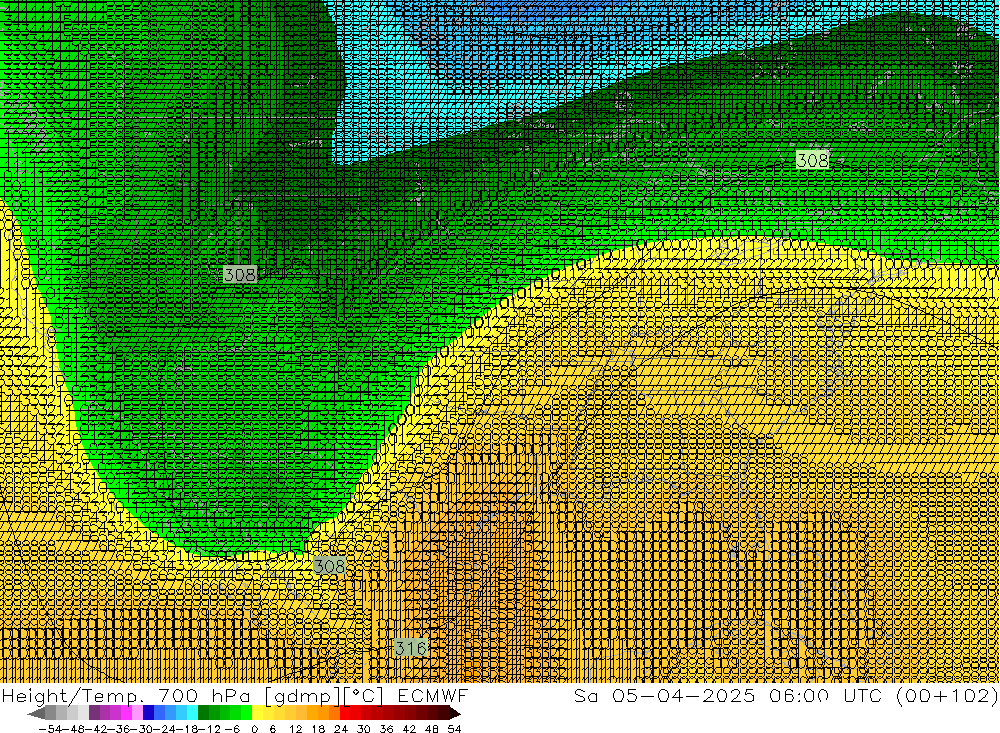Click the '0' value on the legend scale
Screen dimensions: 1000x733
[x=254, y=729]
